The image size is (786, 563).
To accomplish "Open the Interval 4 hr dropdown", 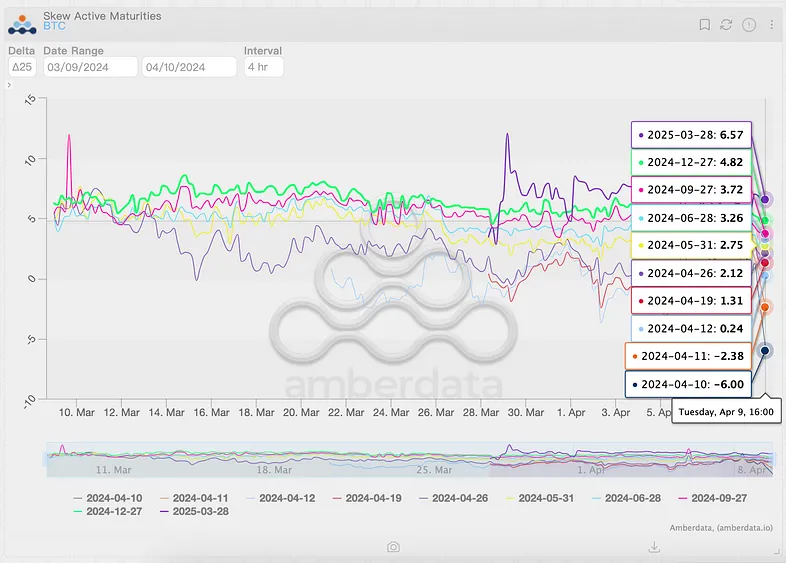I will 264,67.
